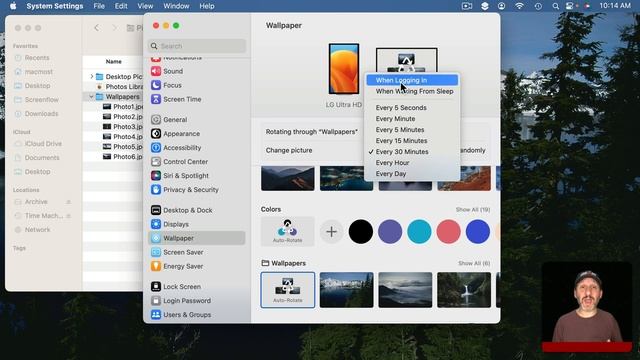640x360 pixels.
Task: Collapse the Wallpapers folder in Finder
Action: pos(91,97)
